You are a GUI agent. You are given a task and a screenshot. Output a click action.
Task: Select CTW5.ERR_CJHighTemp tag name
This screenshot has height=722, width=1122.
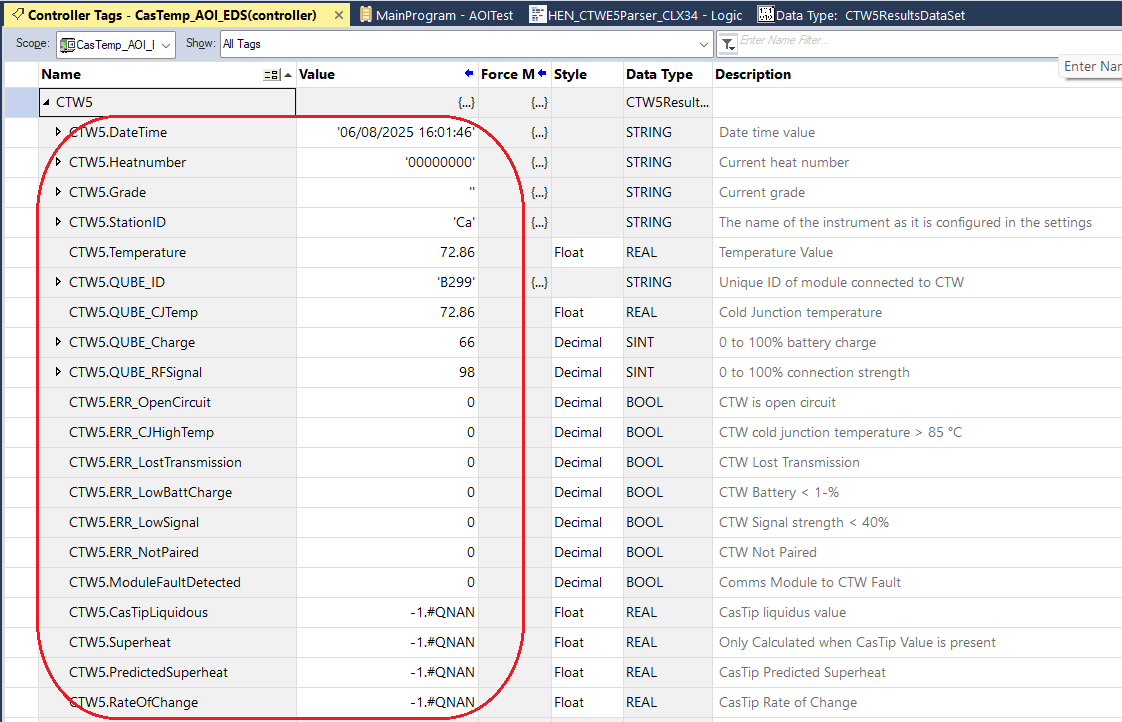[x=141, y=433]
